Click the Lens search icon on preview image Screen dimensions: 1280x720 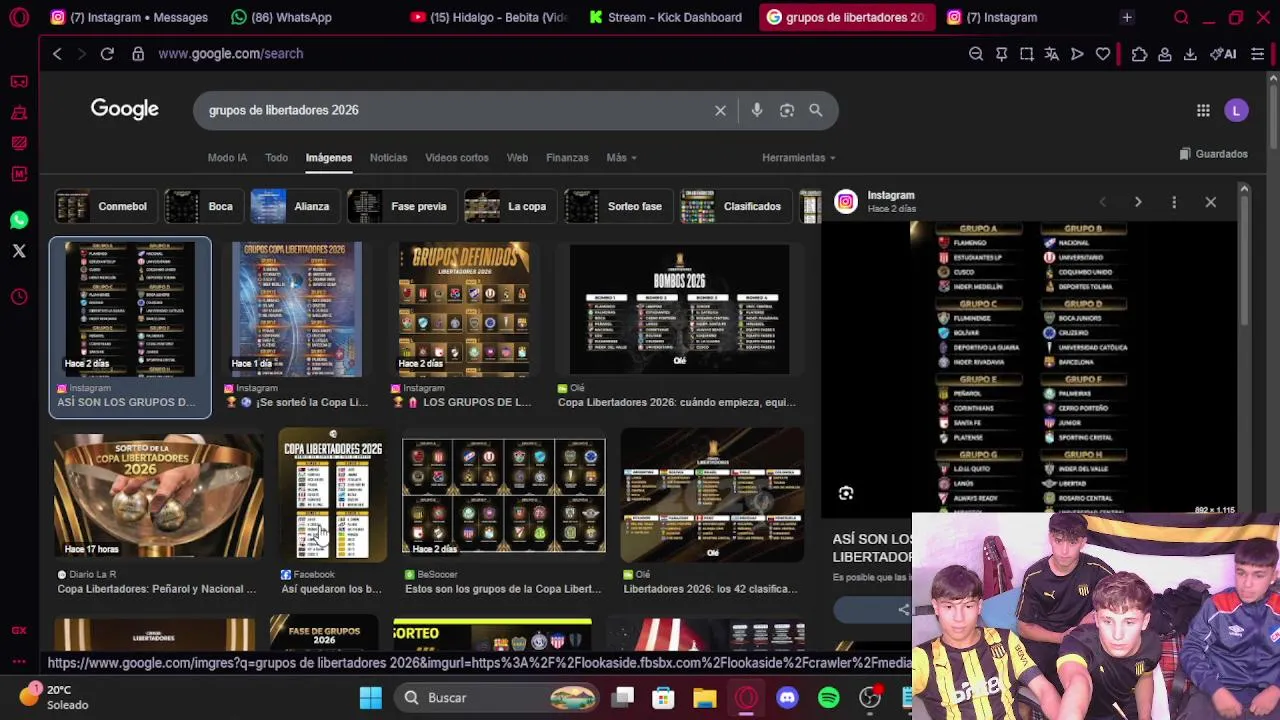click(x=846, y=493)
